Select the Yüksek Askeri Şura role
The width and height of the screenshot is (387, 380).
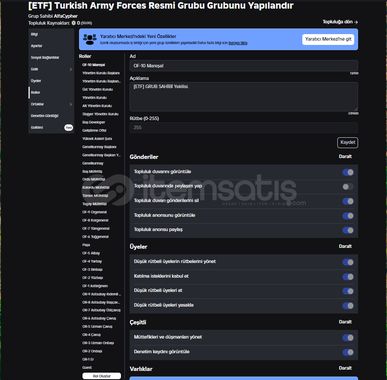point(97,139)
